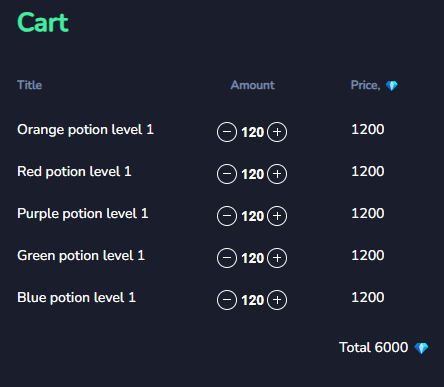Click minus icon for Red potion
The height and width of the screenshot is (387, 444).
(x=227, y=174)
